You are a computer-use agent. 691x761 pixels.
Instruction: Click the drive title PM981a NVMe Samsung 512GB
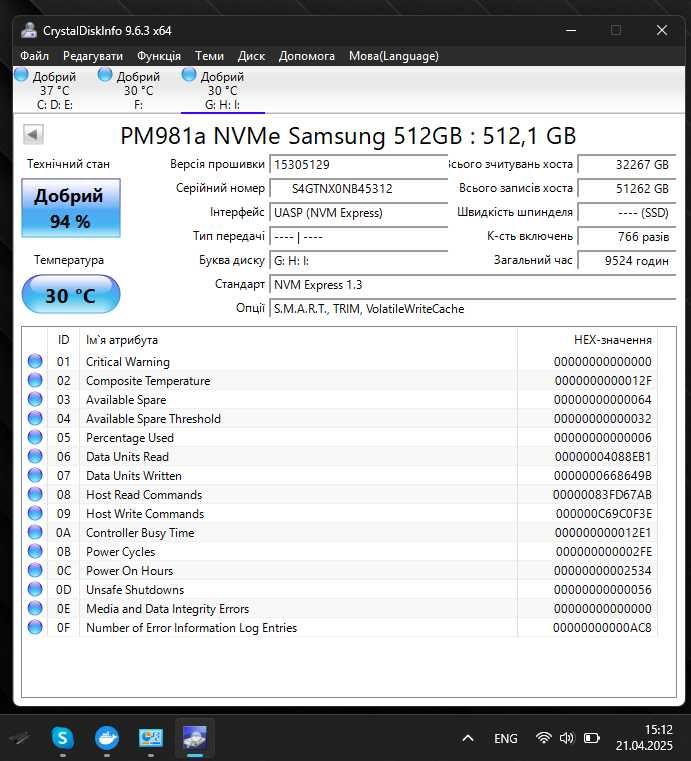[348, 135]
